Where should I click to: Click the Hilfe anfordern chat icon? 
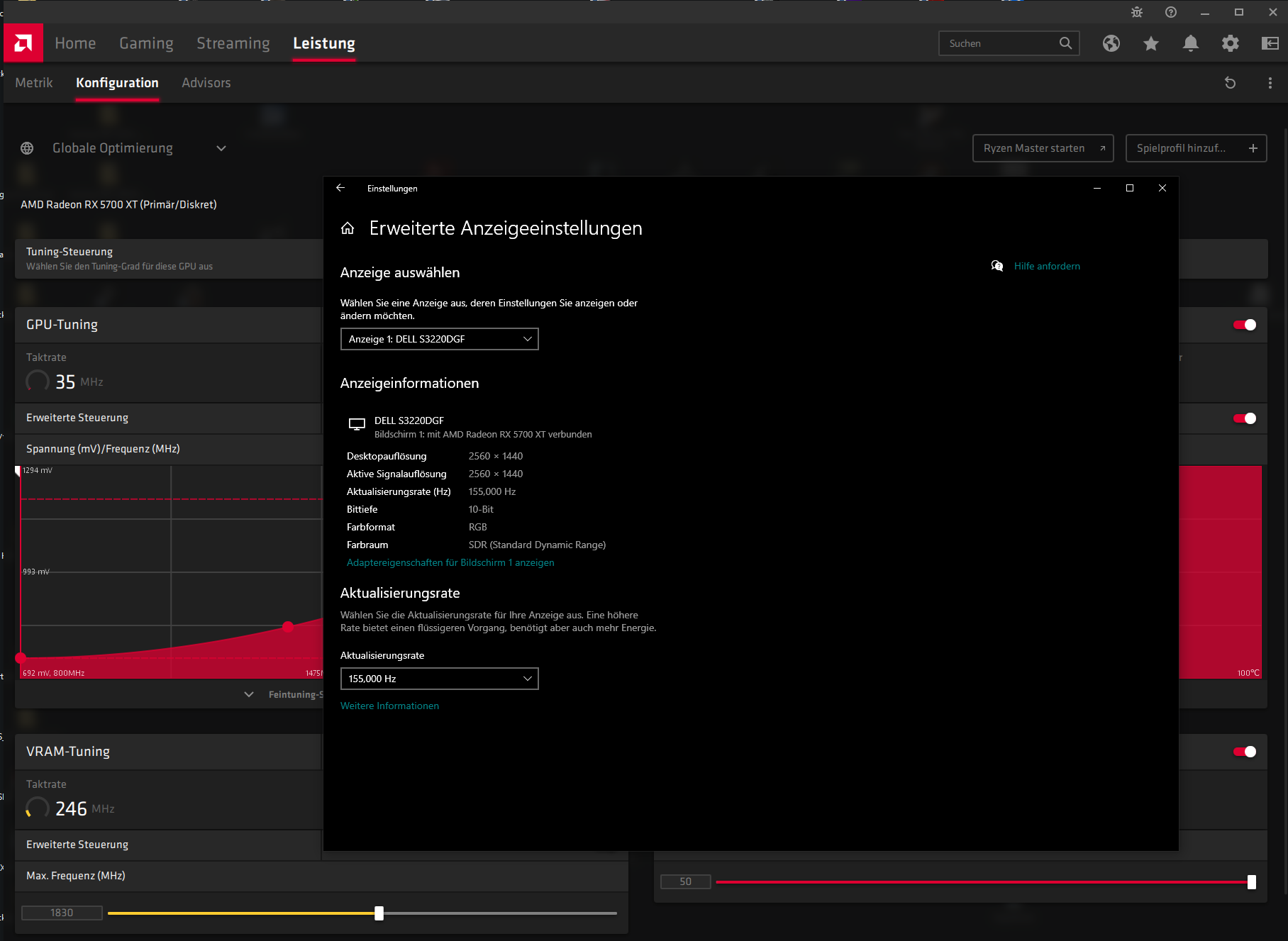coord(997,266)
